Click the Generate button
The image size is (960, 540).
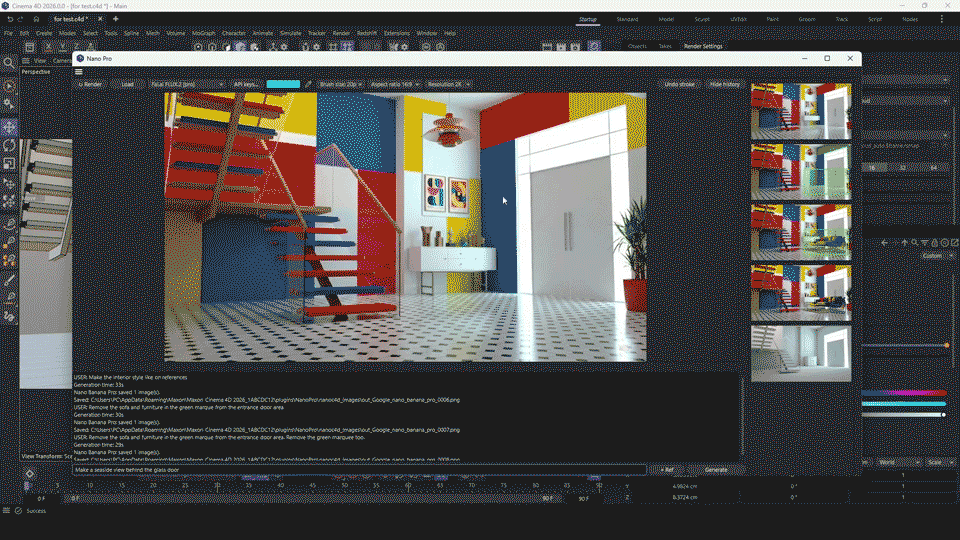point(716,470)
